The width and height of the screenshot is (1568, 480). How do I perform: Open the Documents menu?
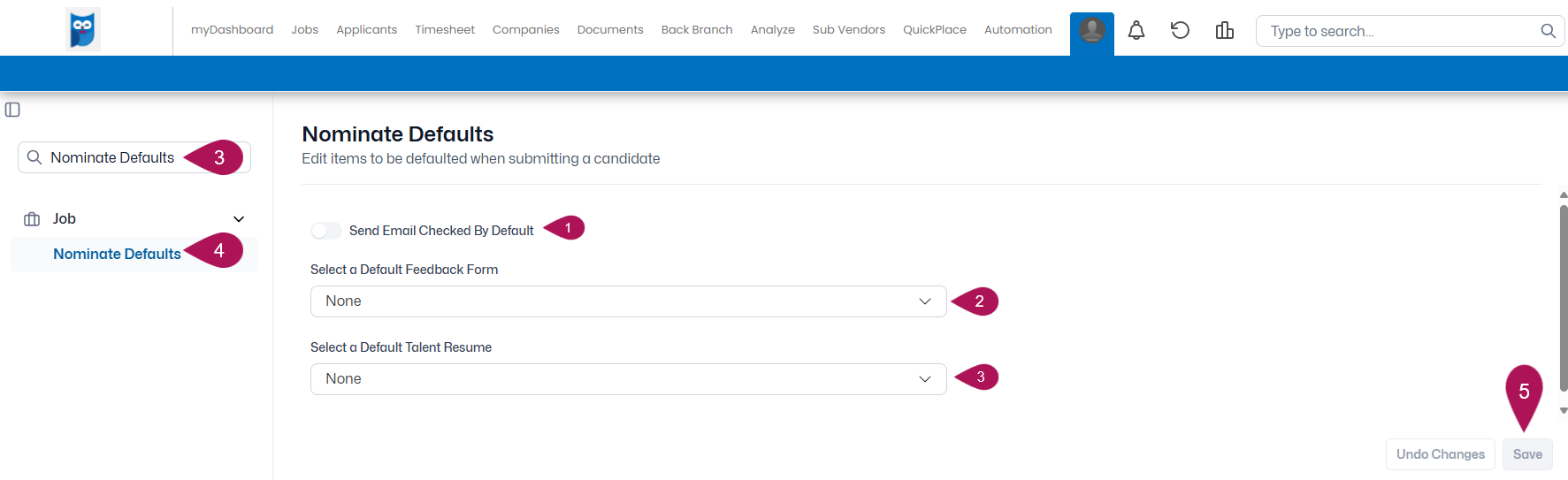click(x=610, y=29)
